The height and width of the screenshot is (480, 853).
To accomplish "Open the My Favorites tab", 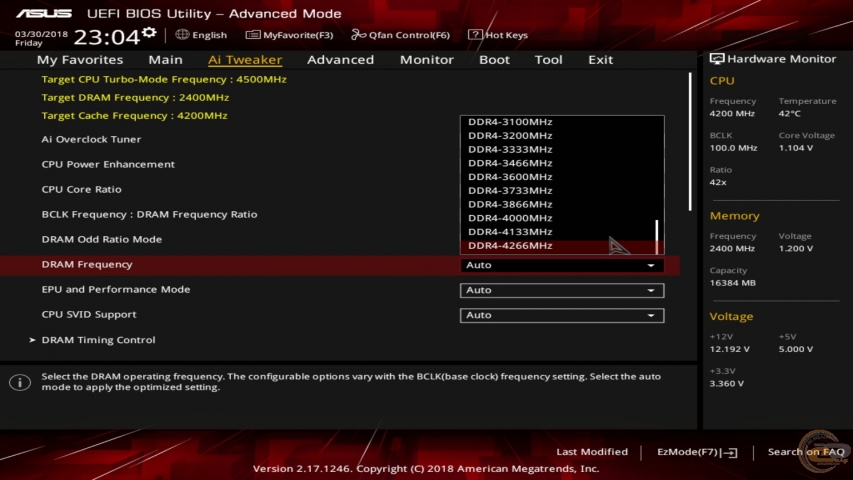I will click(80, 60).
